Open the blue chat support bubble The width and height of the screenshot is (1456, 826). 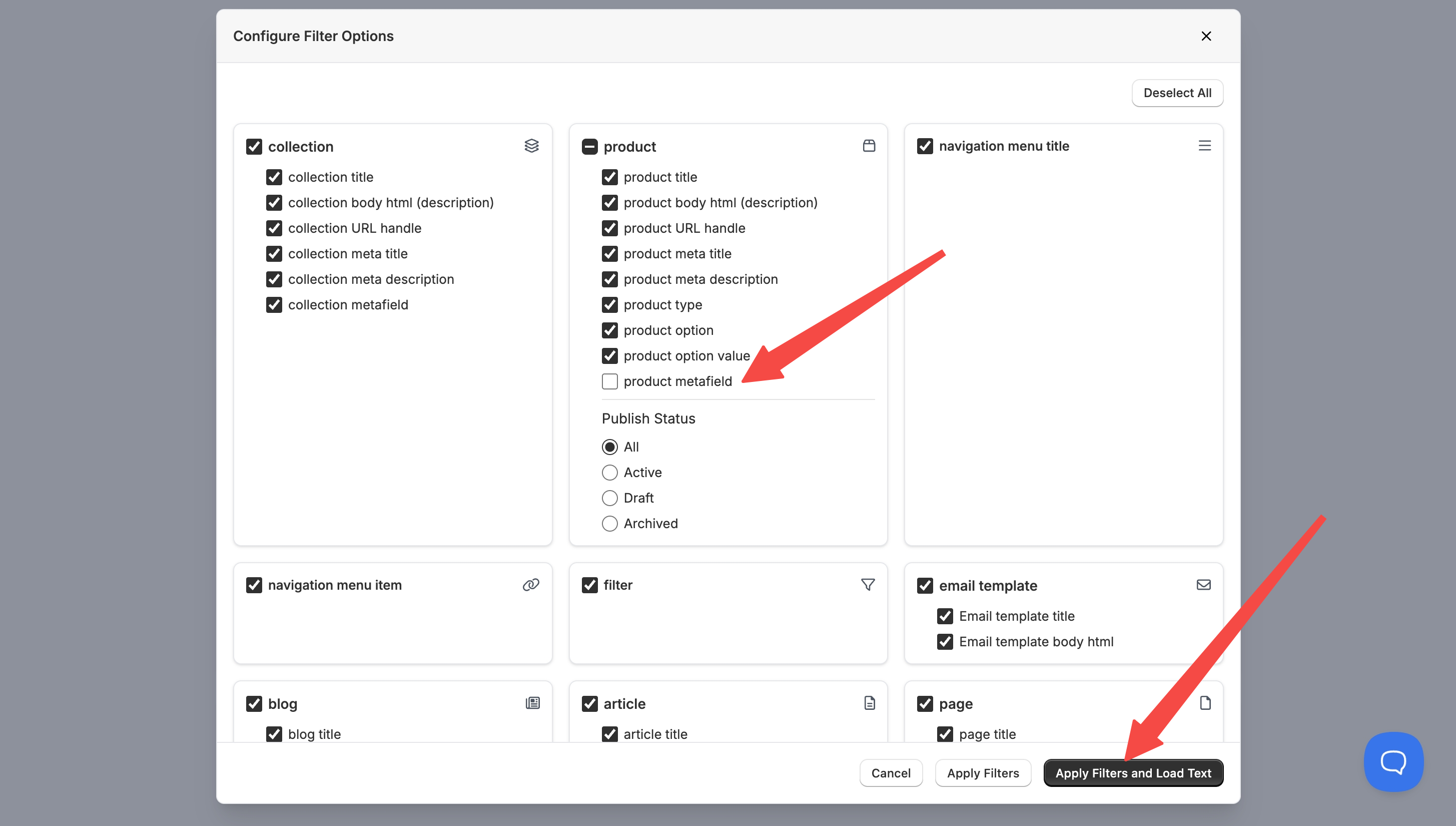1393,761
